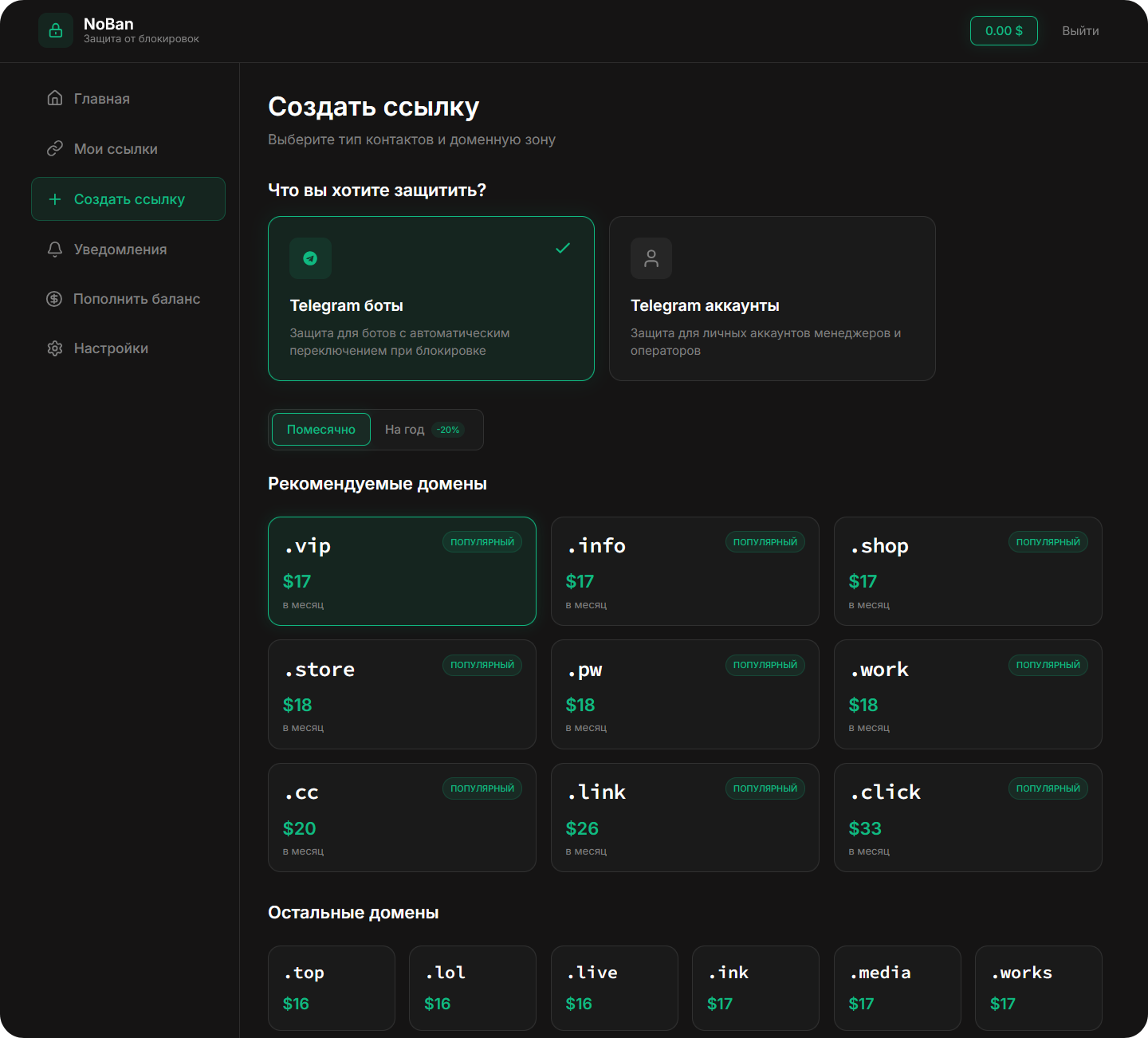Open the home icon in the sidebar

[x=55, y=98]
